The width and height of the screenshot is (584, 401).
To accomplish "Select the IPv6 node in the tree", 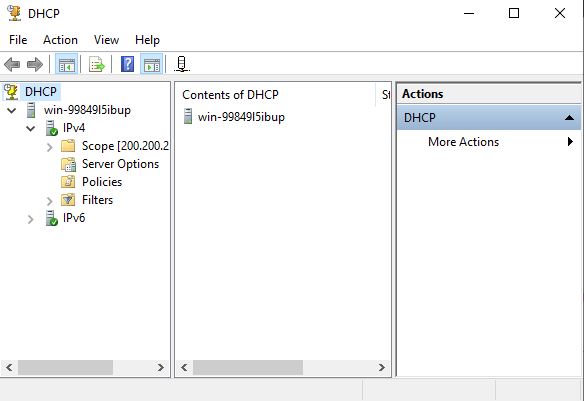I will 74,218.
